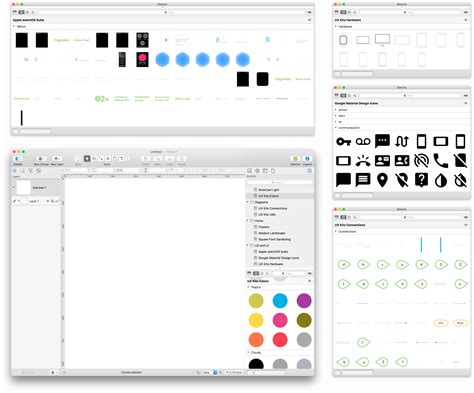474x393 pixels.
Task: Select the crossed-out droplet icon
Action: click(x=460, y=180)
